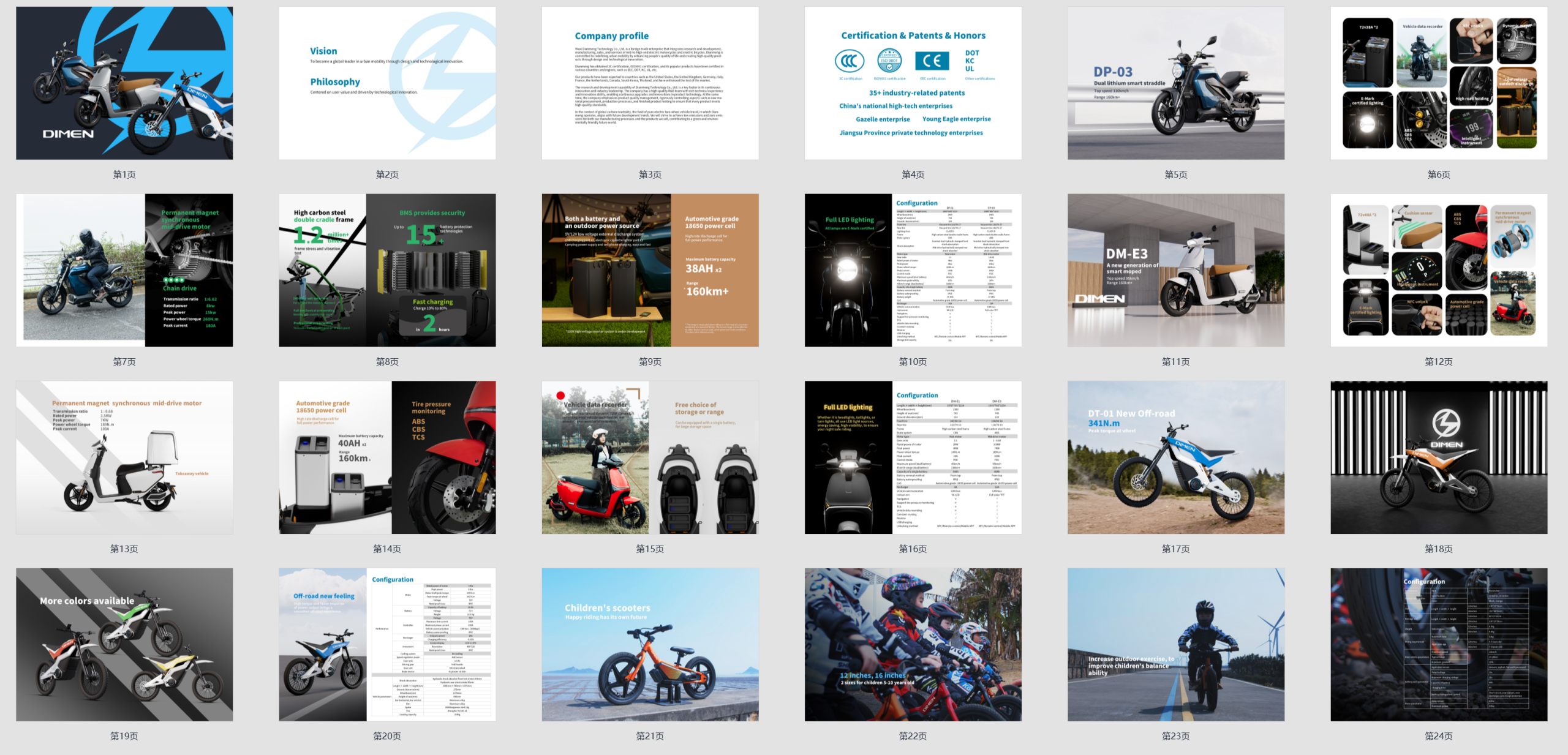Select the Children's scooters slide

point(650,644)
